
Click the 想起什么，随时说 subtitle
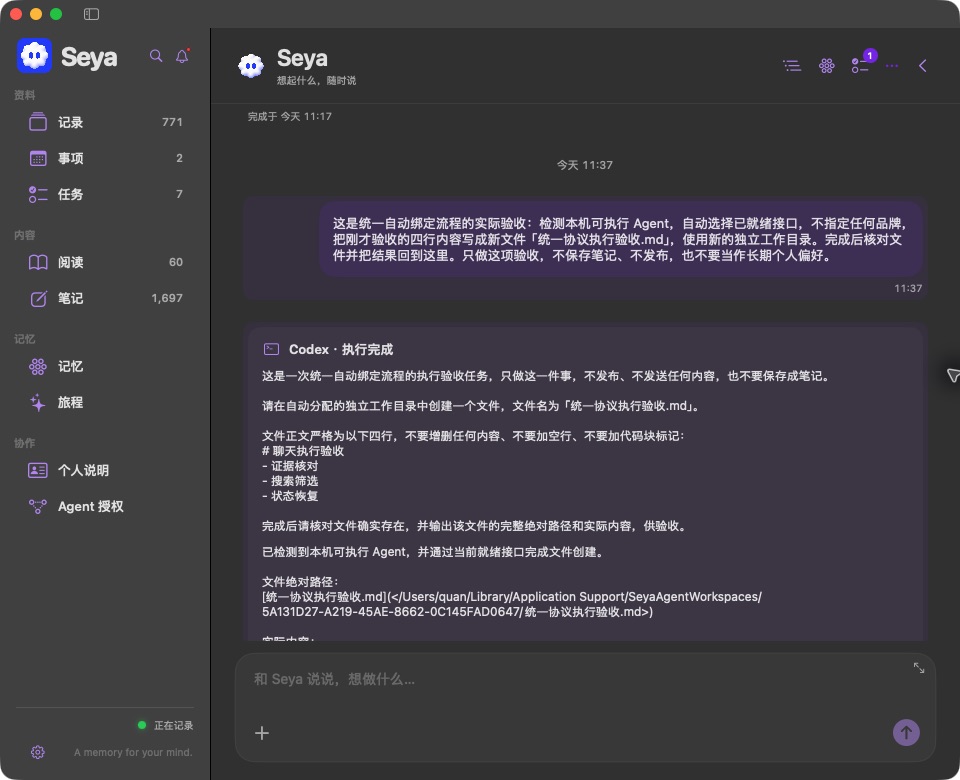(x=317, y=81)
